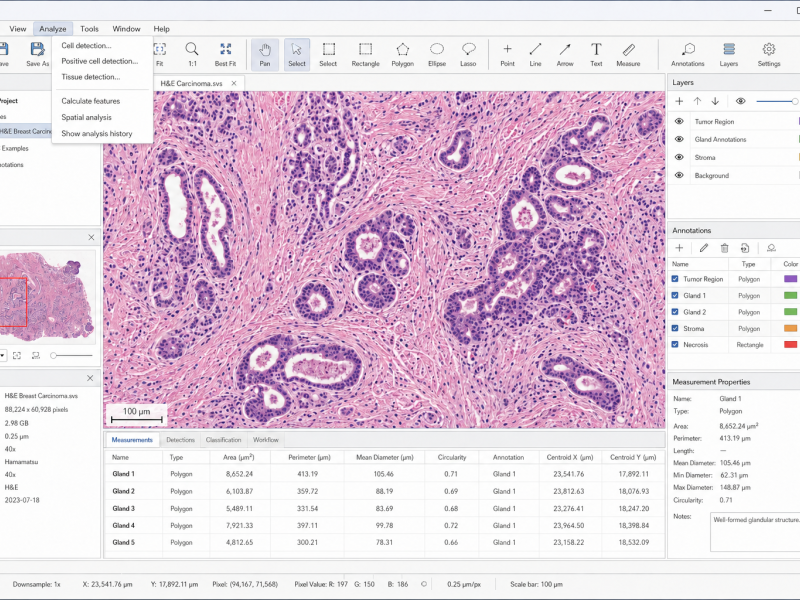This screenshot has height=600, width=800.
Task: Close the H&E Carcinoma.svs tab
Action: click(x=234, y=83)
